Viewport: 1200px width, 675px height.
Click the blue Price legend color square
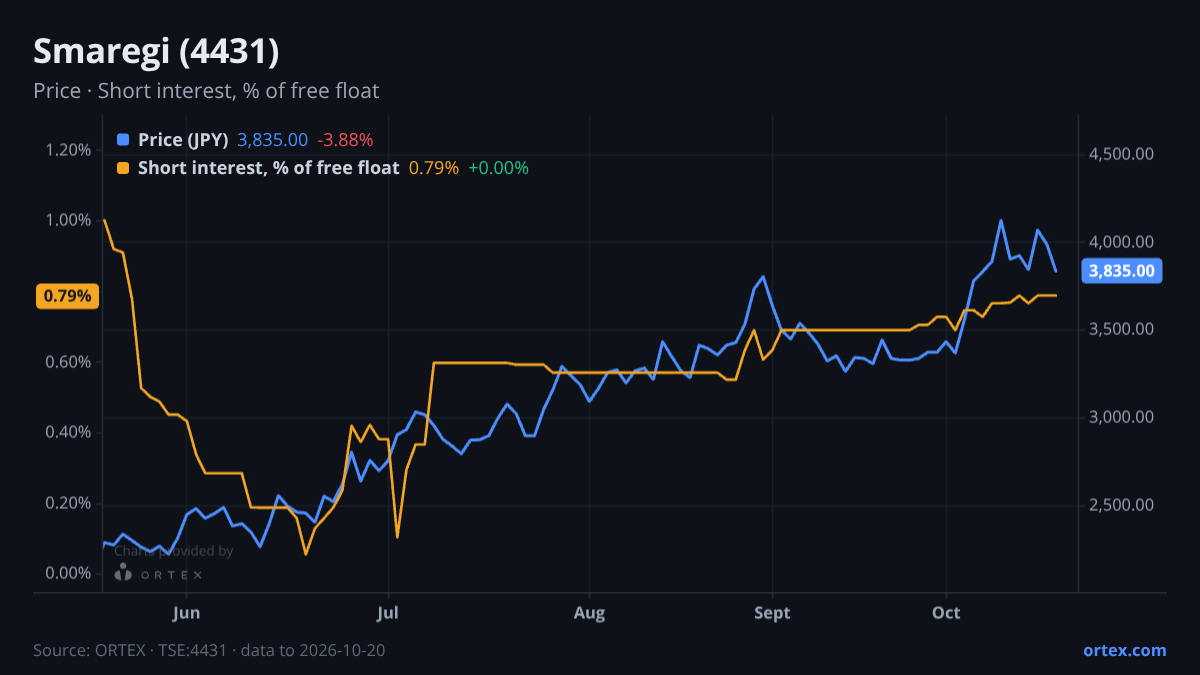[123, 140]
